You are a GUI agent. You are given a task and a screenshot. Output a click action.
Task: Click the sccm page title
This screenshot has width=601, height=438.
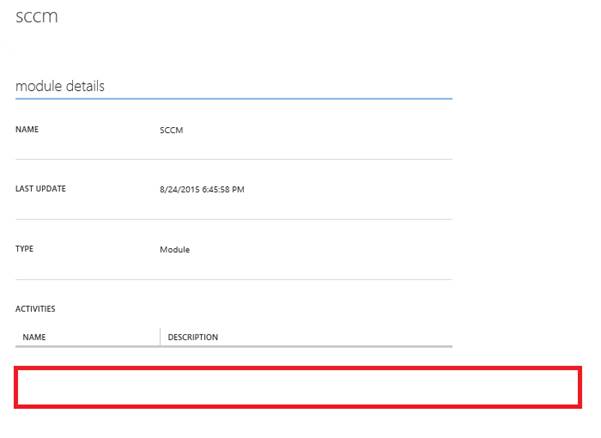pyautogui.click(x=37, y=17)
